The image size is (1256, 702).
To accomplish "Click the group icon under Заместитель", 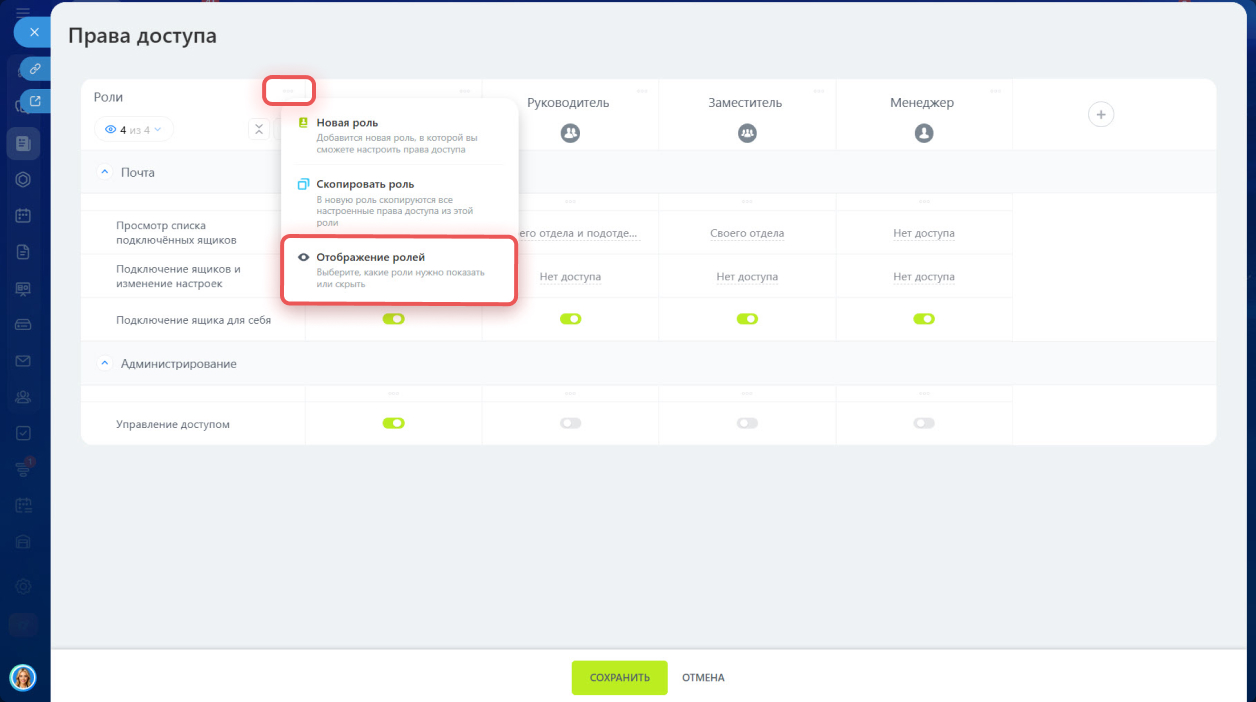I will pos(747,132).
